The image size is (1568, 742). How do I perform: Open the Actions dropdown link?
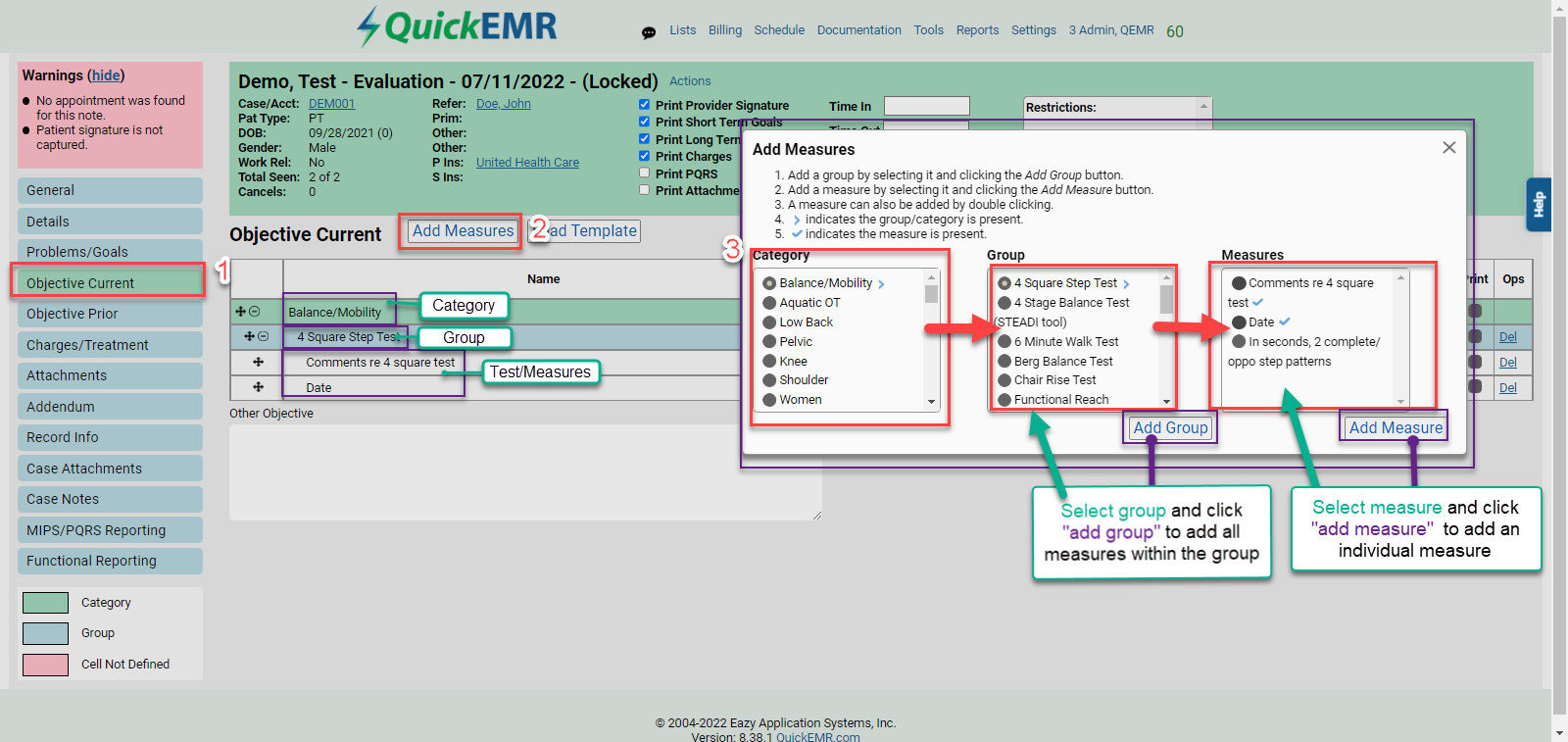[690, 81]
